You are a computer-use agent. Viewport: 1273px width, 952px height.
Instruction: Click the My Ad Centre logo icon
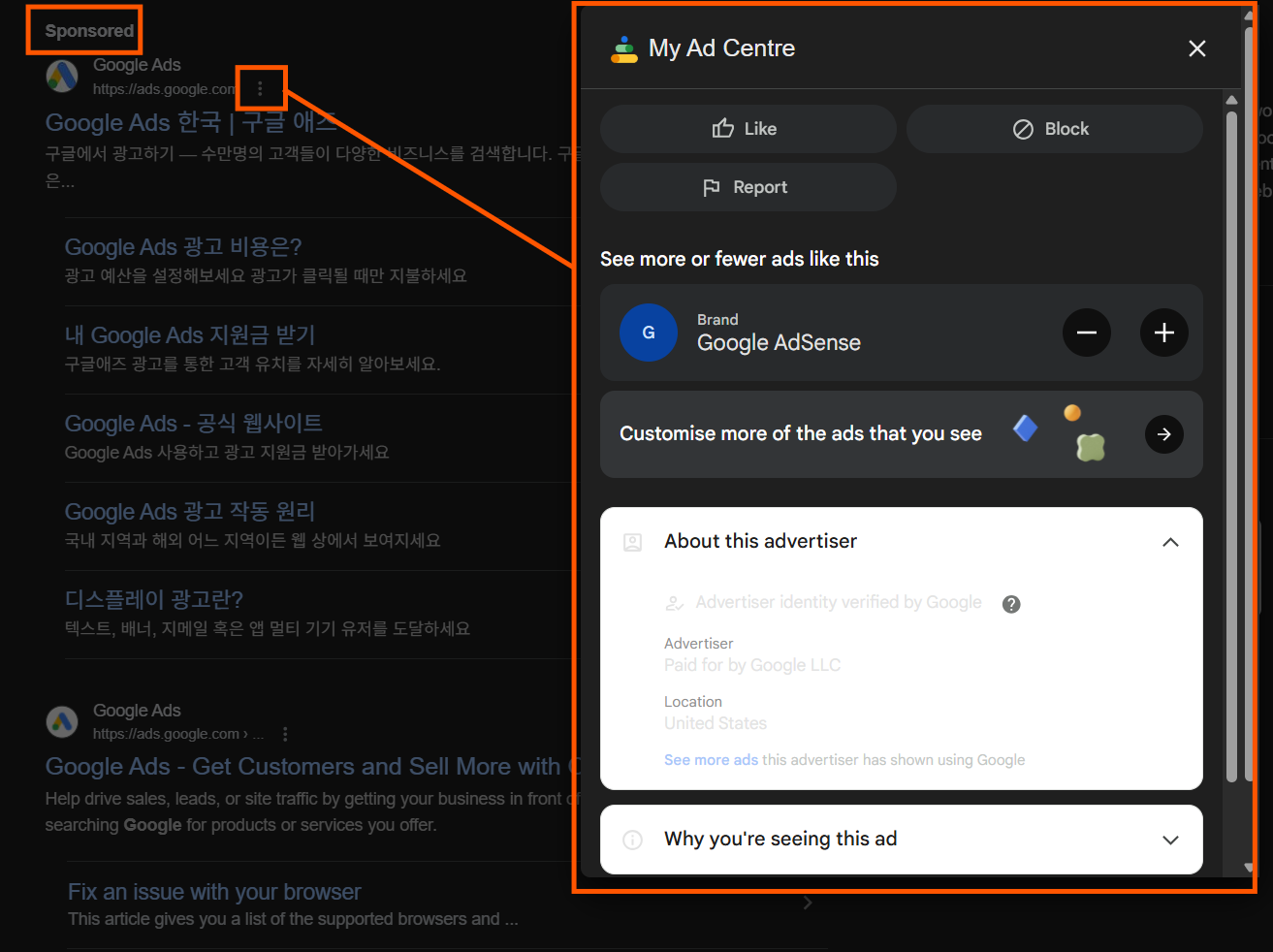click(624, 49)
